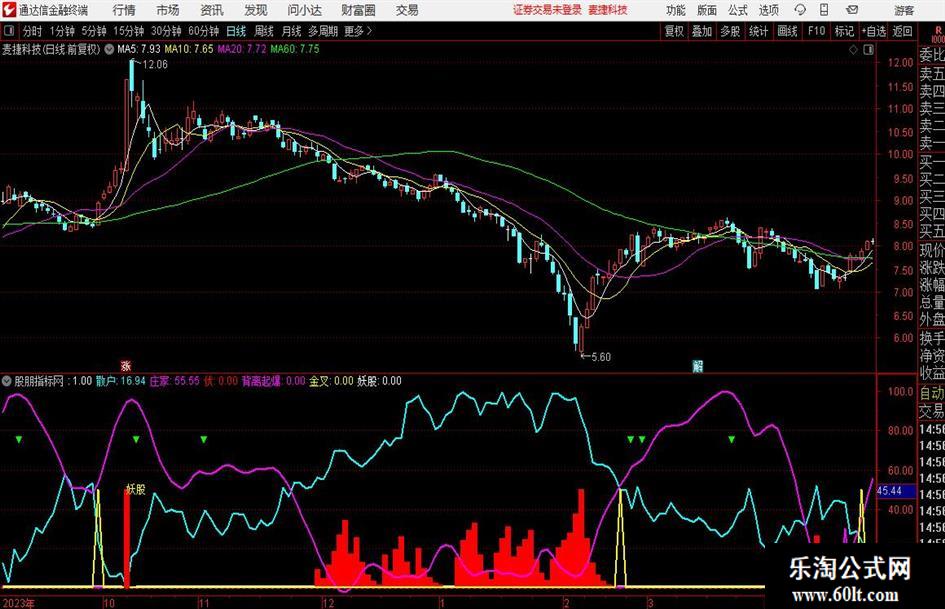Click the 复权 toolbar button
945x609 pixels.
coord(674,31)
